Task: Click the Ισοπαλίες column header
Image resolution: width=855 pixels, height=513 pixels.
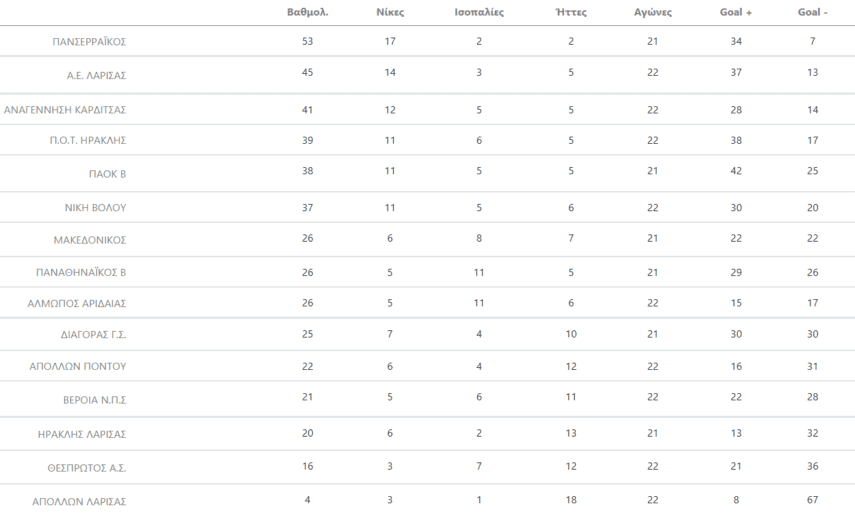Action: (479, 13)
